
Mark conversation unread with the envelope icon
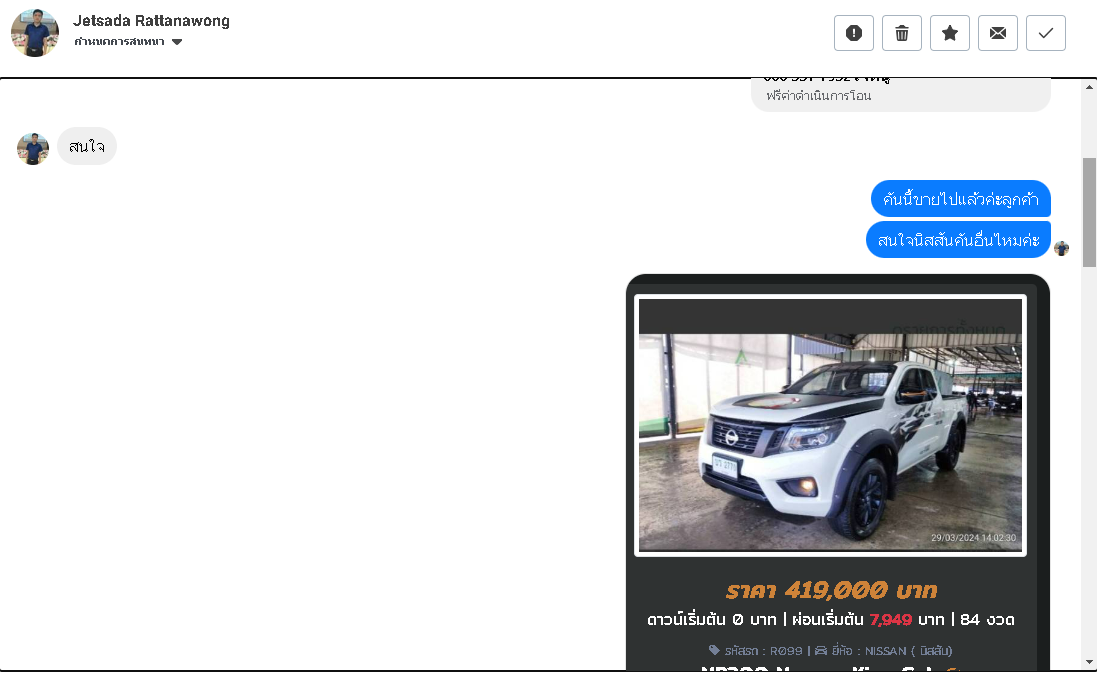point(998,33)
